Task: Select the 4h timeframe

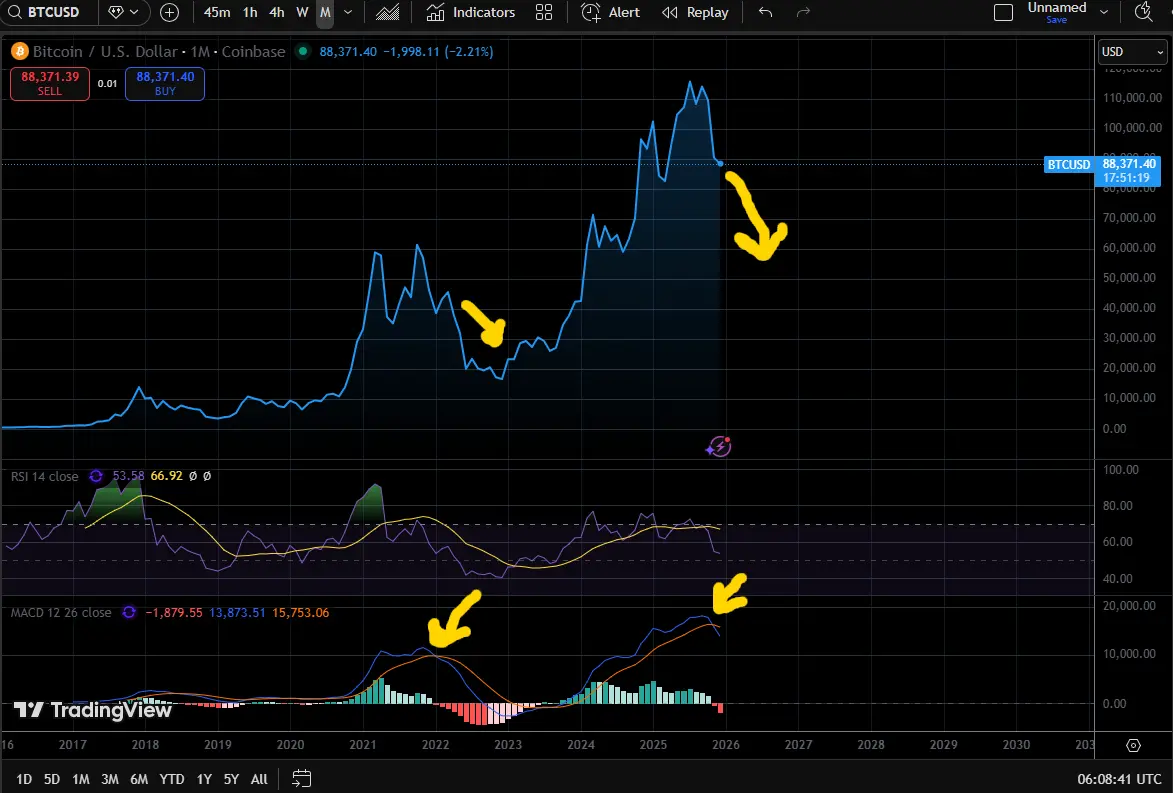Action: (277, 12)
